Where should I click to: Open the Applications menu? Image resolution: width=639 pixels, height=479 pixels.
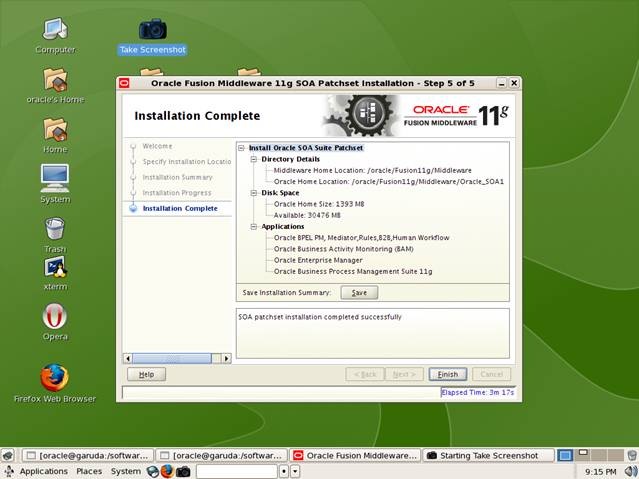tap(44, 472)
